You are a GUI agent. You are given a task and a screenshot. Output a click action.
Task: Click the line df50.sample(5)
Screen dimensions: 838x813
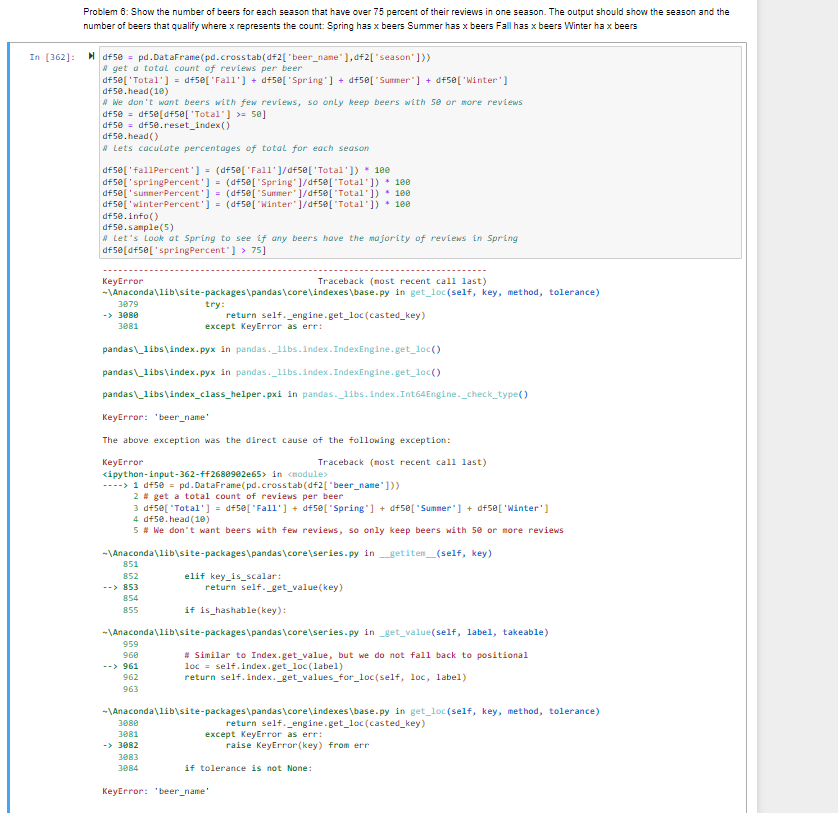pos(138,228)
